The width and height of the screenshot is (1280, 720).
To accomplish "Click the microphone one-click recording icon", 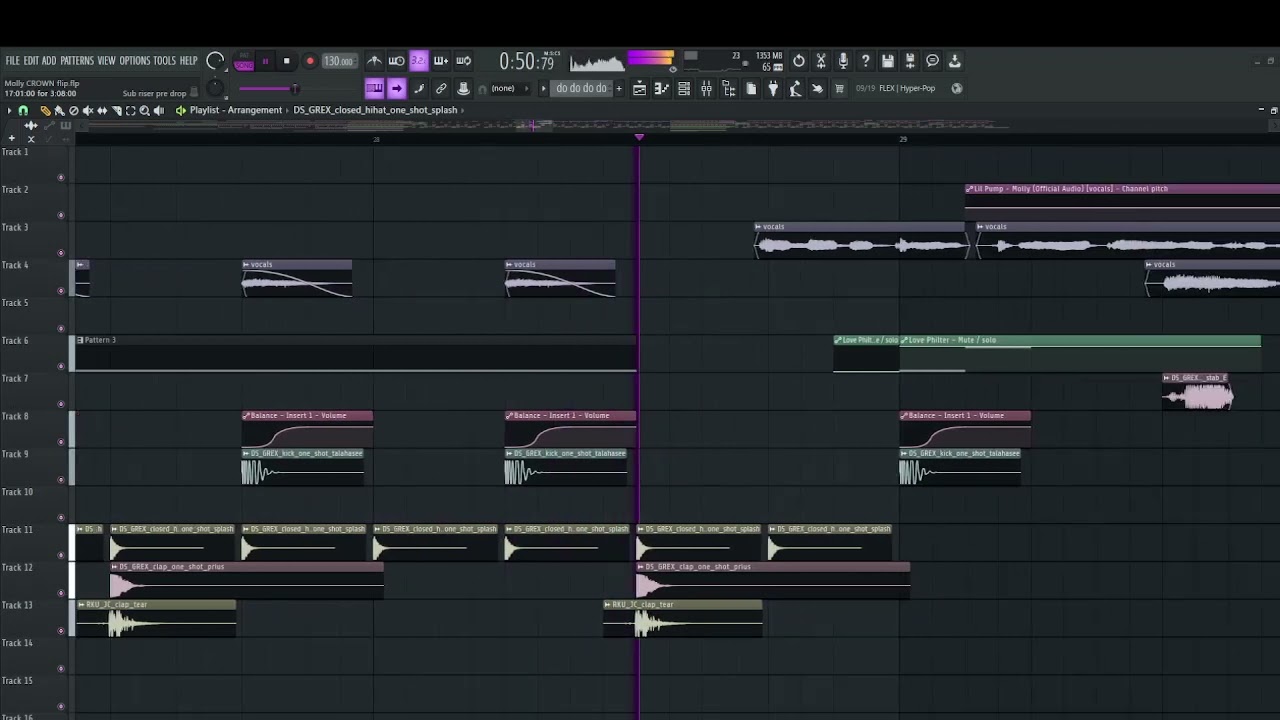I will pyautogui.click(x=843, y=61).
